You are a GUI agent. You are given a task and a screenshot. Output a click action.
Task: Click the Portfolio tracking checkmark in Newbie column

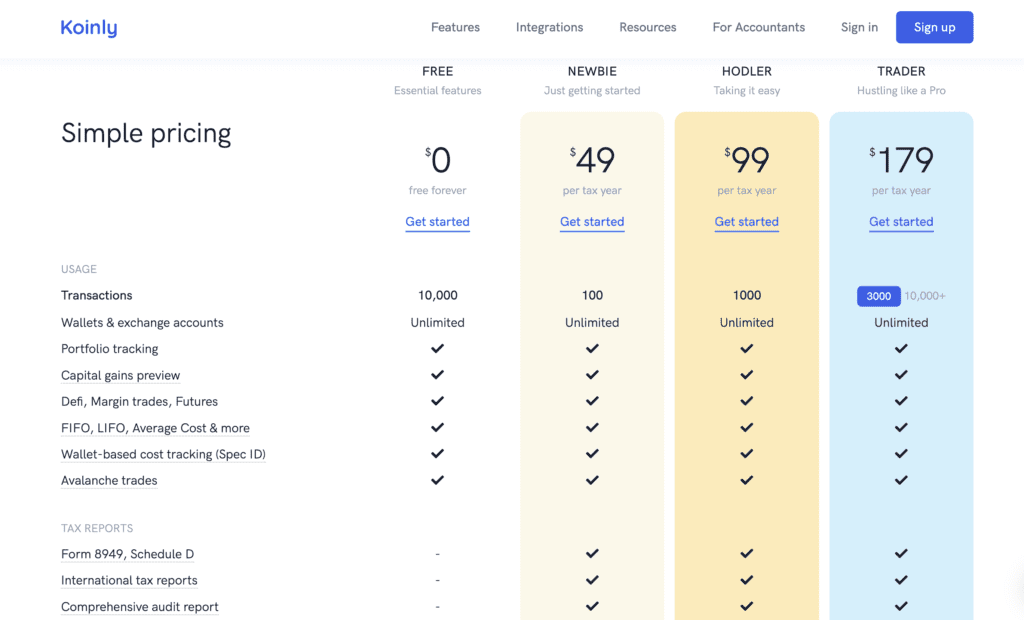click(592, 349)
